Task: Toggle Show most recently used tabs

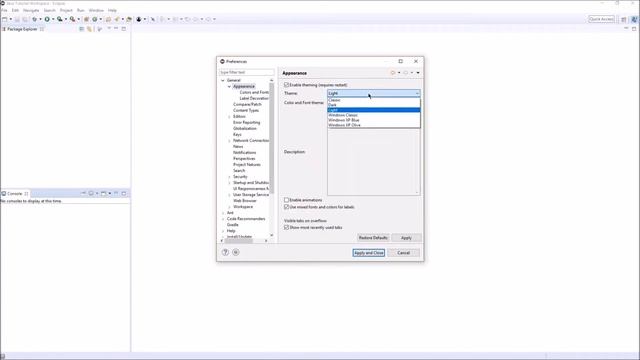Action: (287, 227)
